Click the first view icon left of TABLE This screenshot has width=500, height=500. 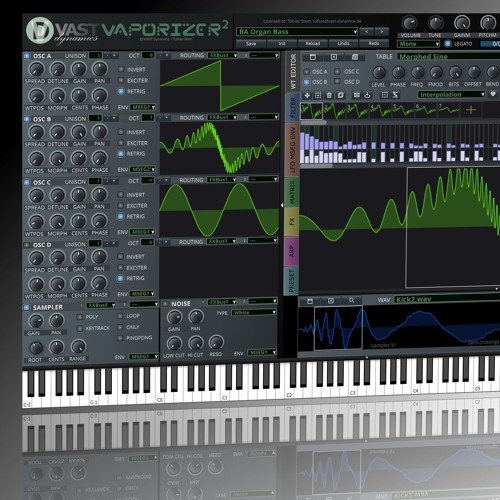[x=313, y=57]
